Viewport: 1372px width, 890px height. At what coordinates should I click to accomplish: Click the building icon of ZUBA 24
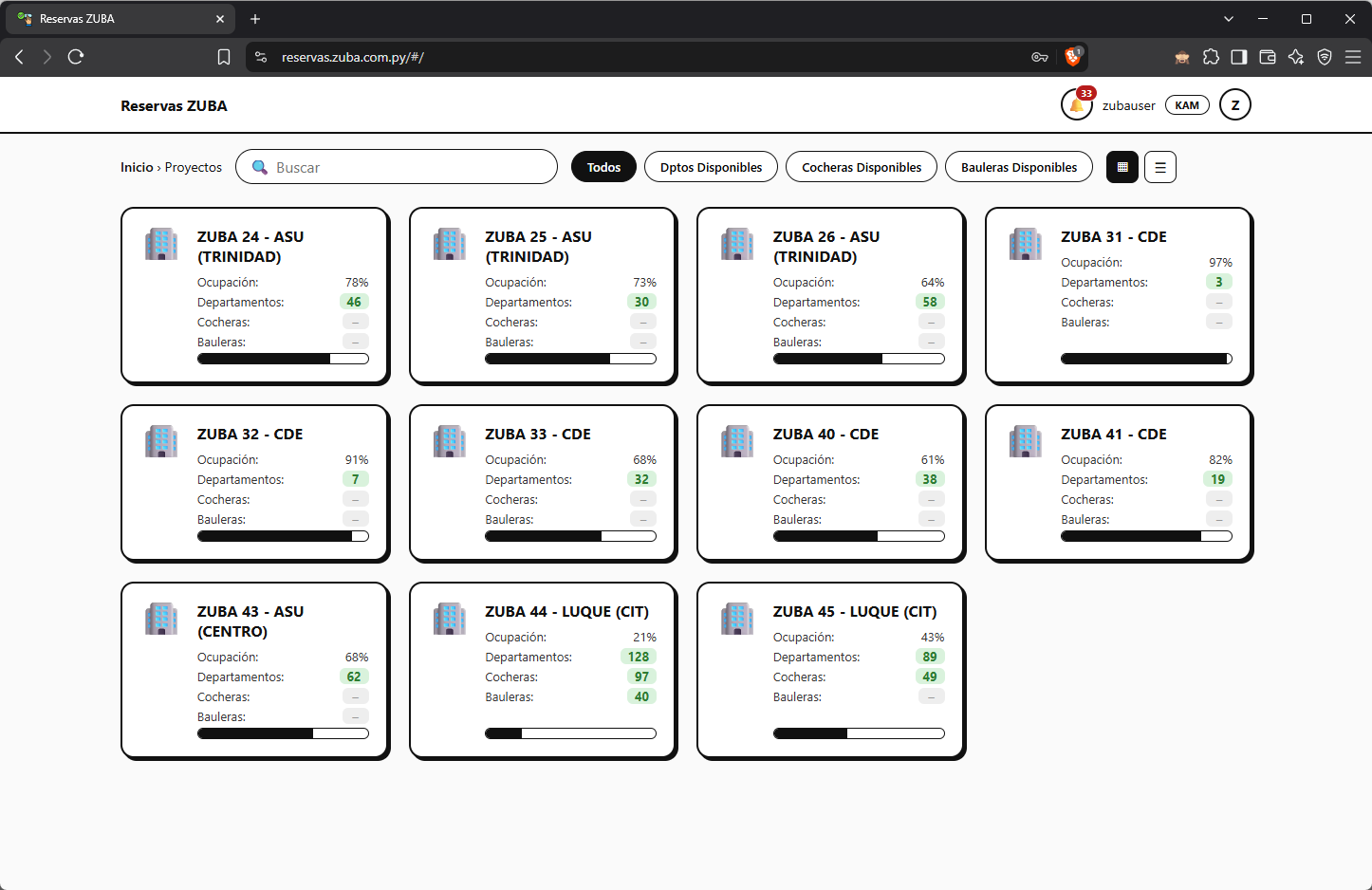tap(161, 244)
